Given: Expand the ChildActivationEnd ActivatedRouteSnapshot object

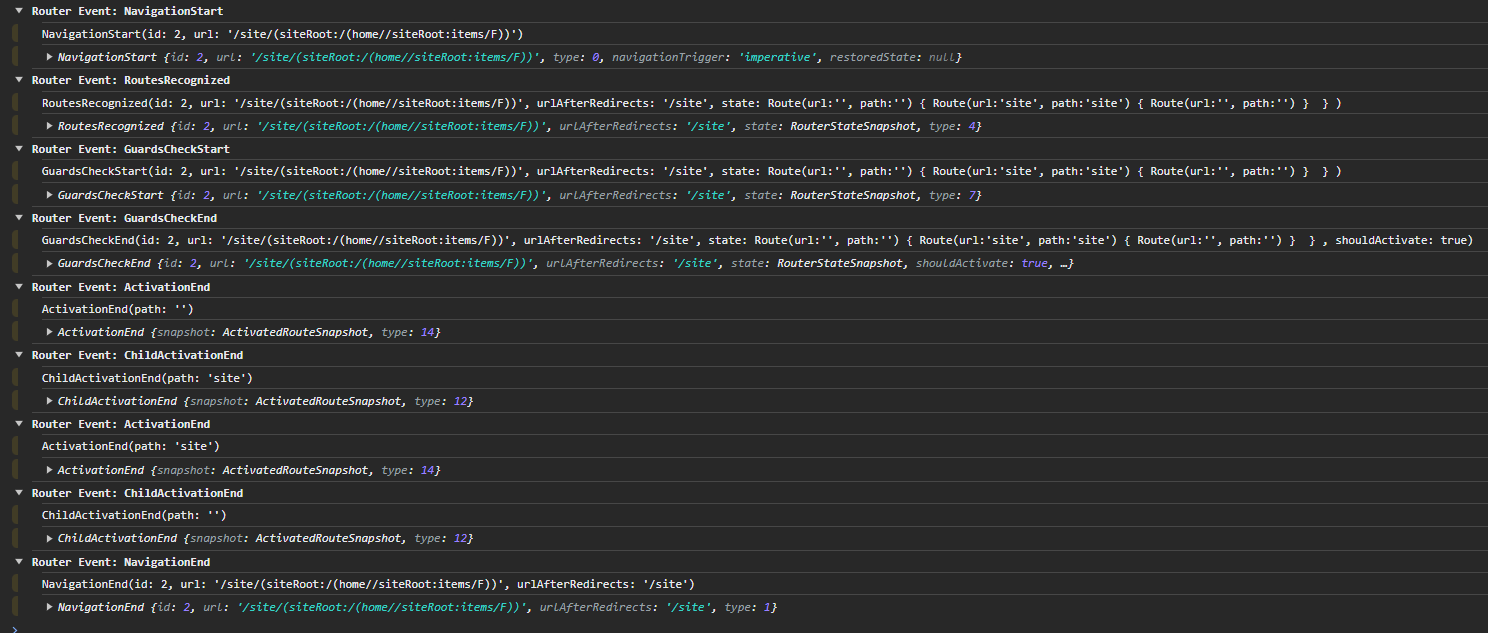Looking at the screenshot, I should point(49,400).
